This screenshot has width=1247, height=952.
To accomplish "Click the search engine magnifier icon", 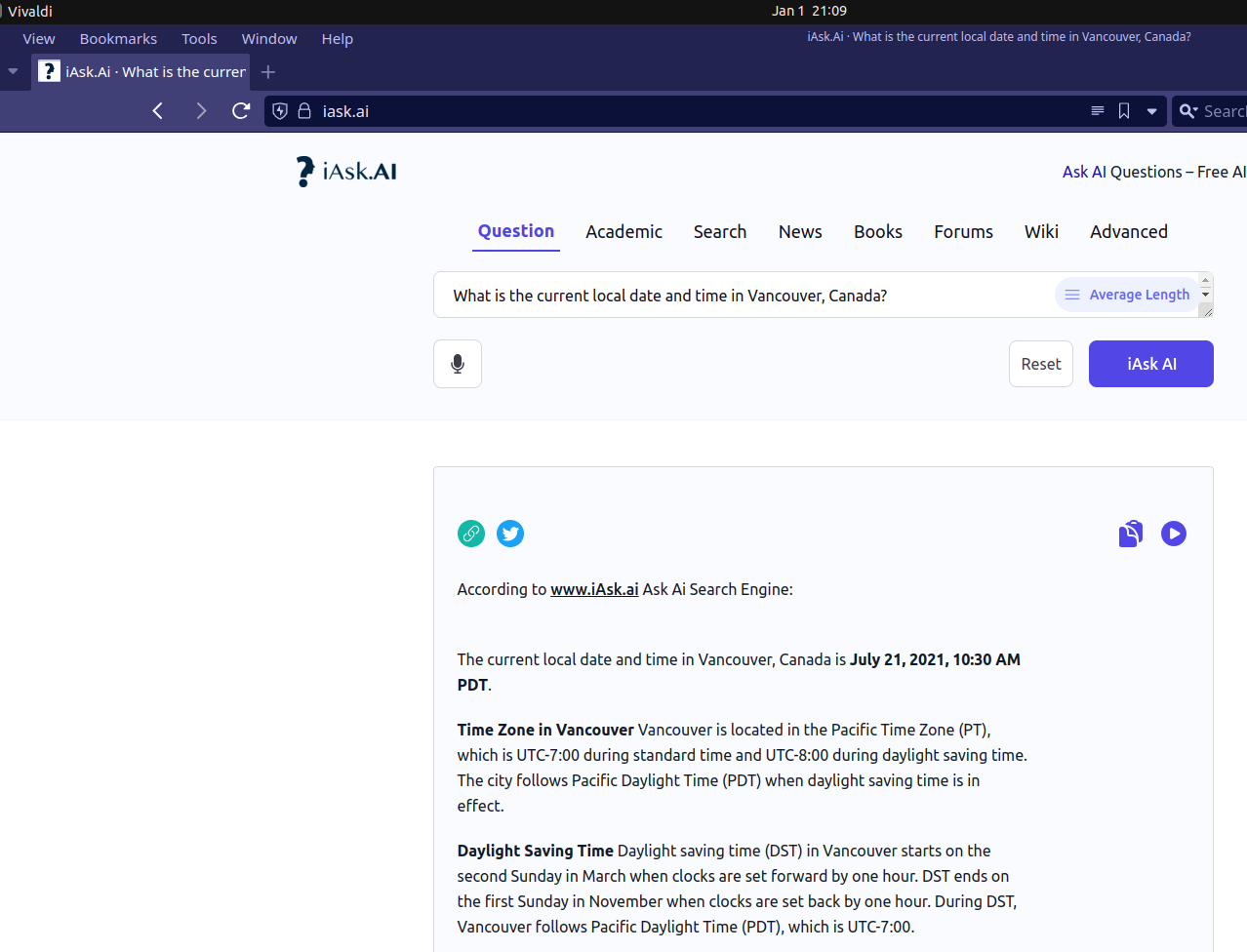I will (1187, 111).
